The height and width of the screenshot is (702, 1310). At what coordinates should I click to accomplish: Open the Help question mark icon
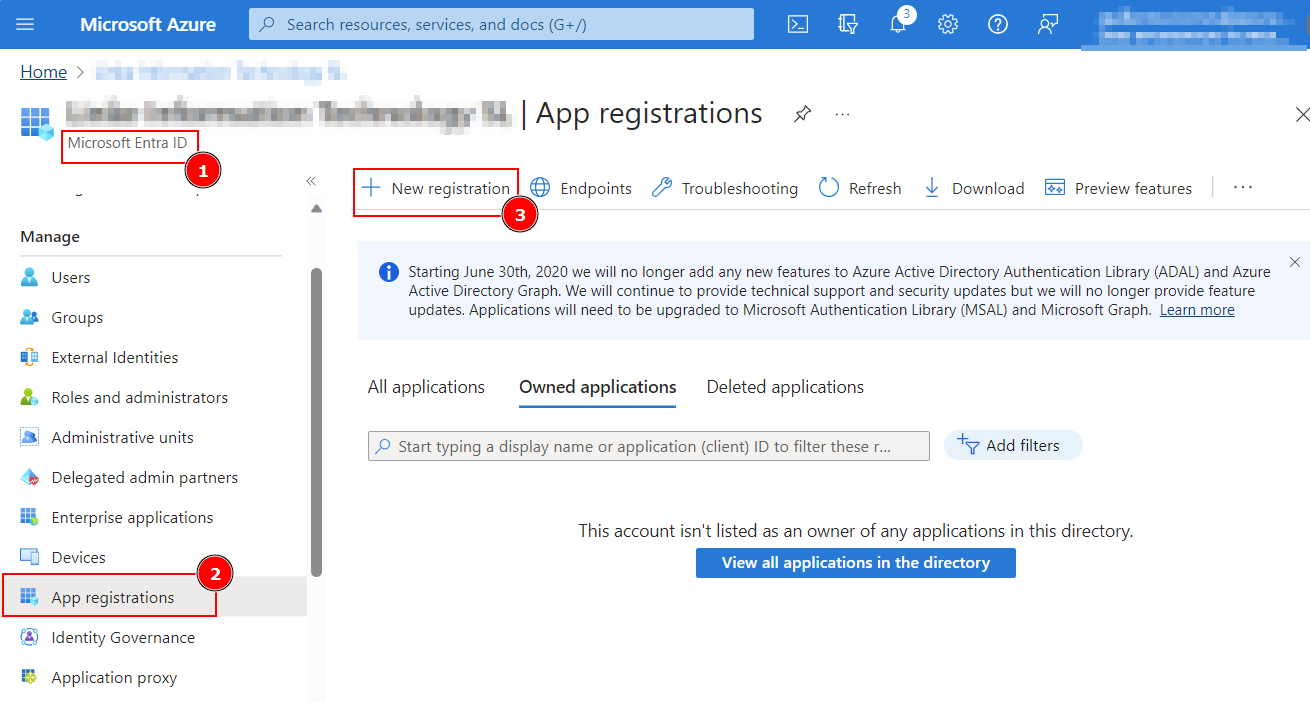[x=998, y=24]
